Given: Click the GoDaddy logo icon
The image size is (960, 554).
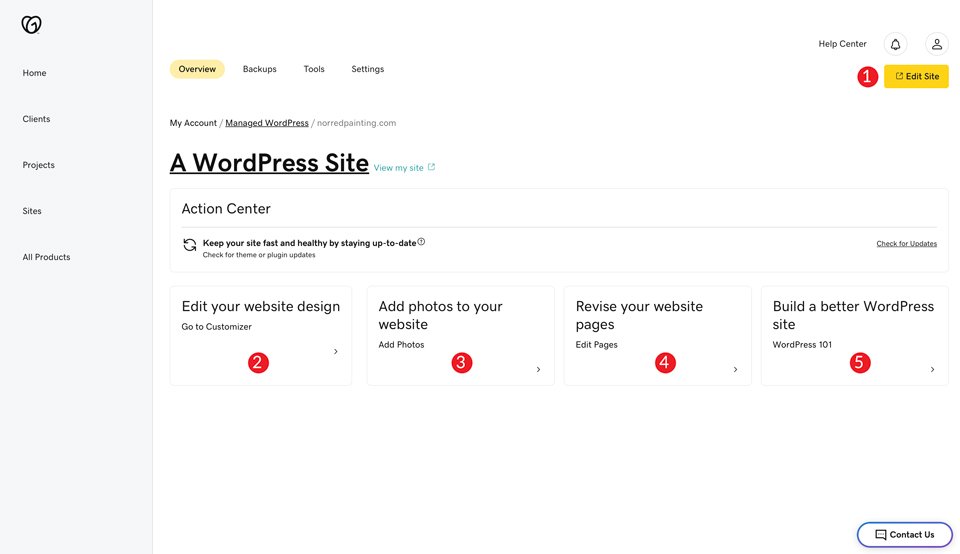Looking at the screenshot, I should tap(31, 24).
